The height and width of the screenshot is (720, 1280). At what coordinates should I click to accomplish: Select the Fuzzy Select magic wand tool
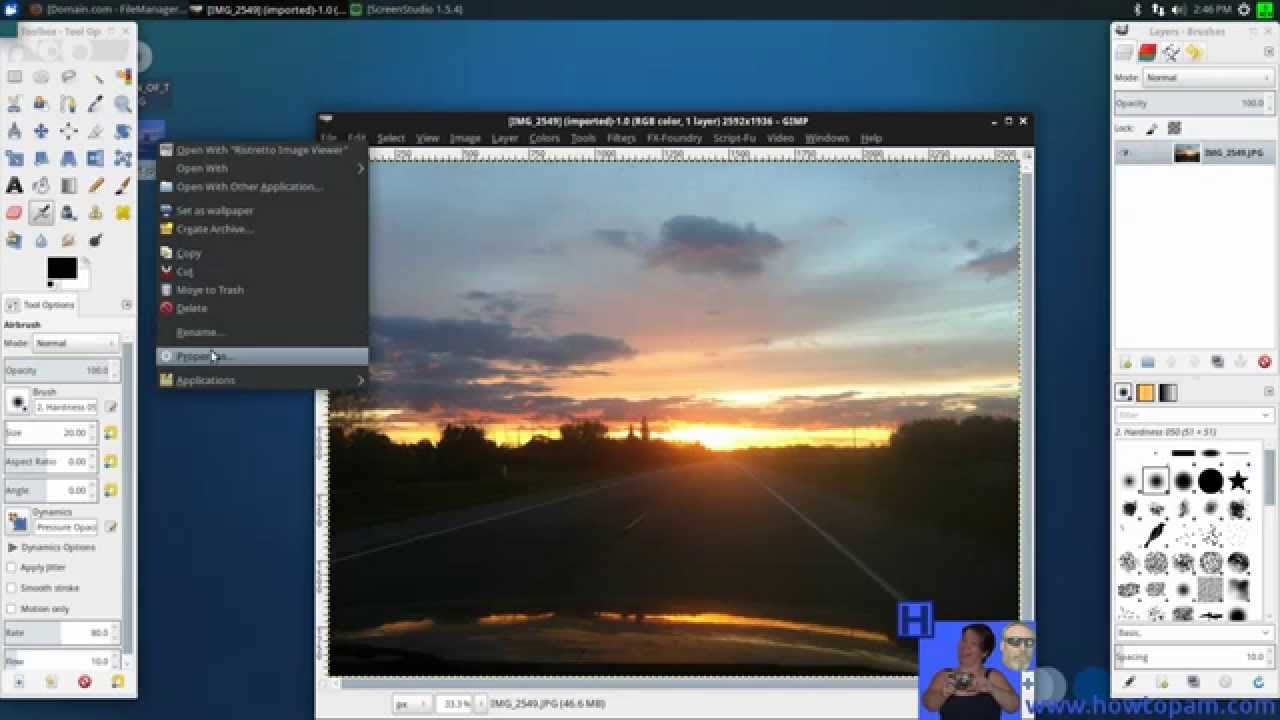click(x=96, y=77)
